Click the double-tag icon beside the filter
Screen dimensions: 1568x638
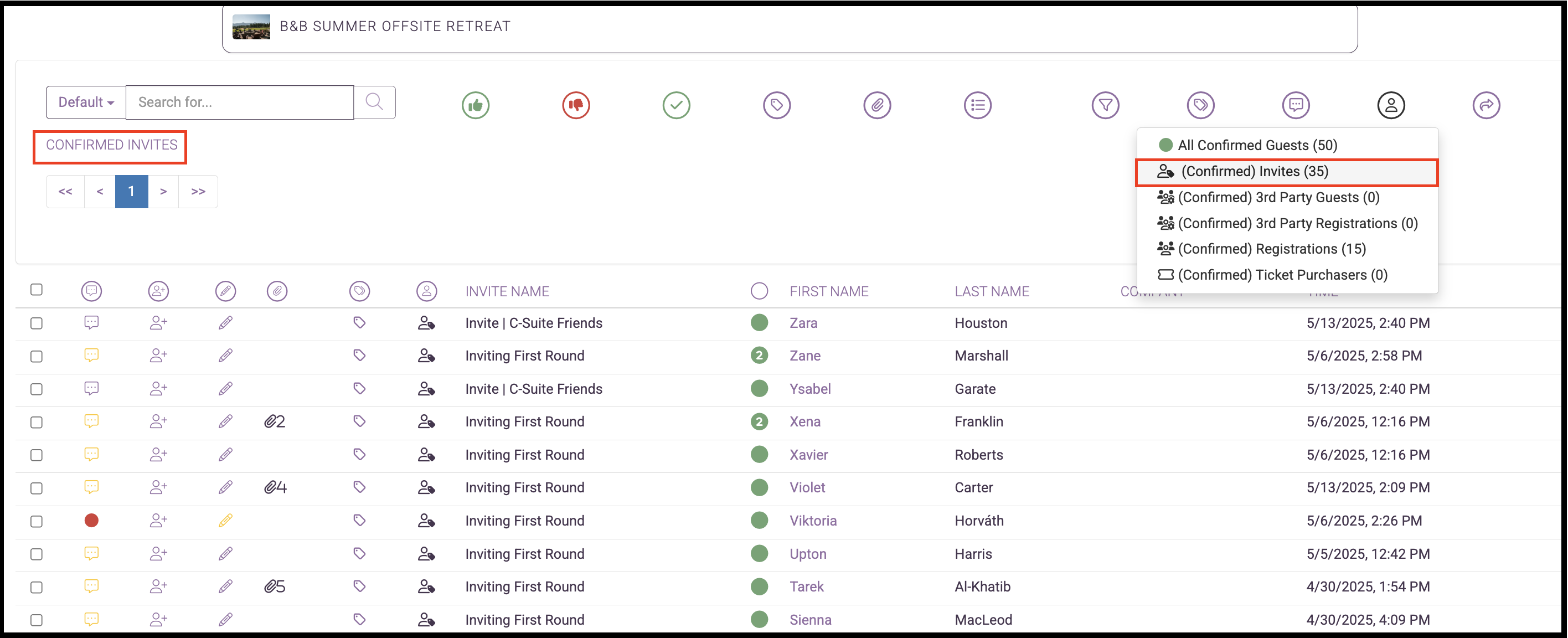[1200, 105]
